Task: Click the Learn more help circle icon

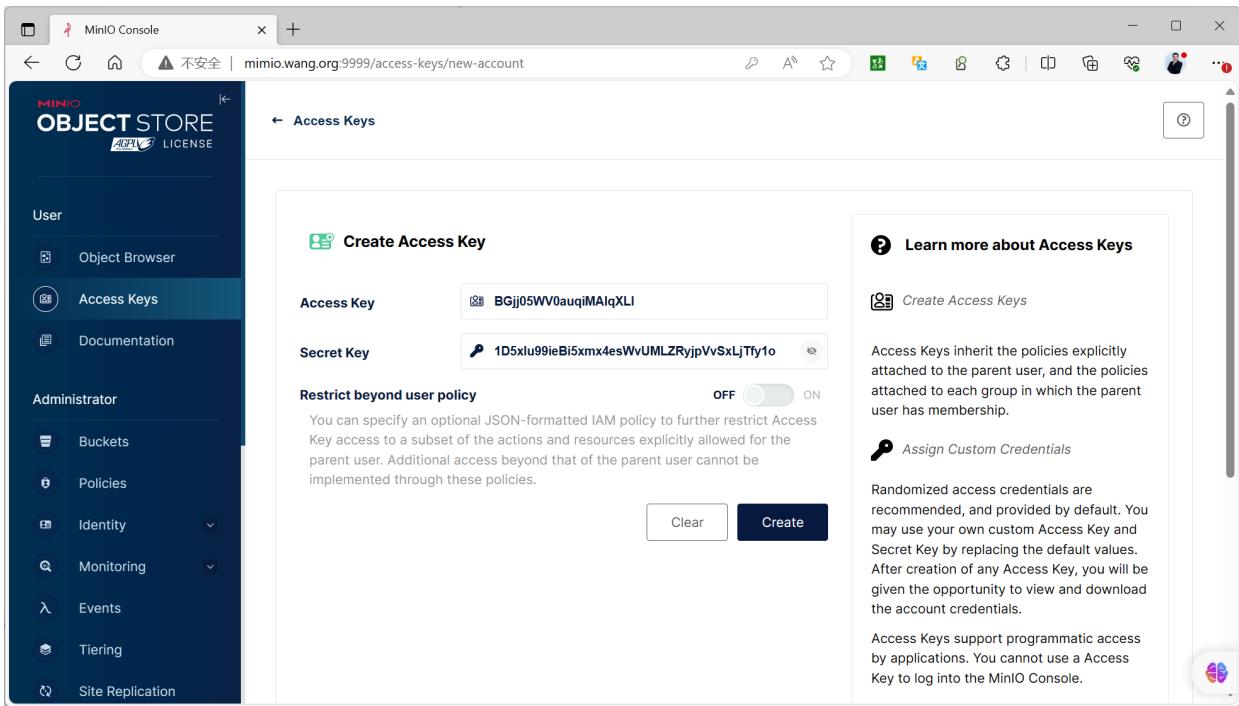Action: click(881, 245)
